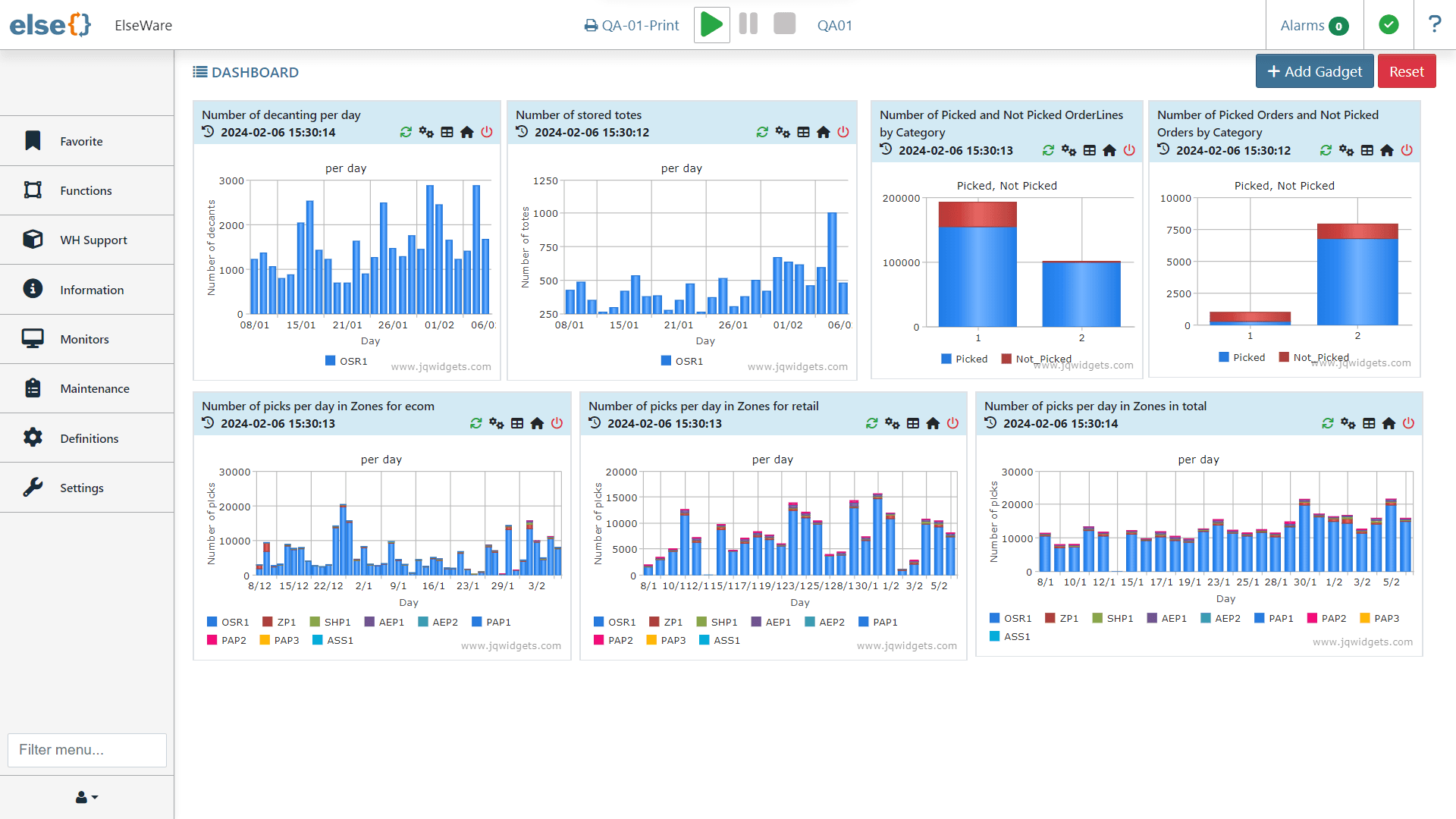Toggle ZP1 legend in ecom picks chart

coord(279,622)
